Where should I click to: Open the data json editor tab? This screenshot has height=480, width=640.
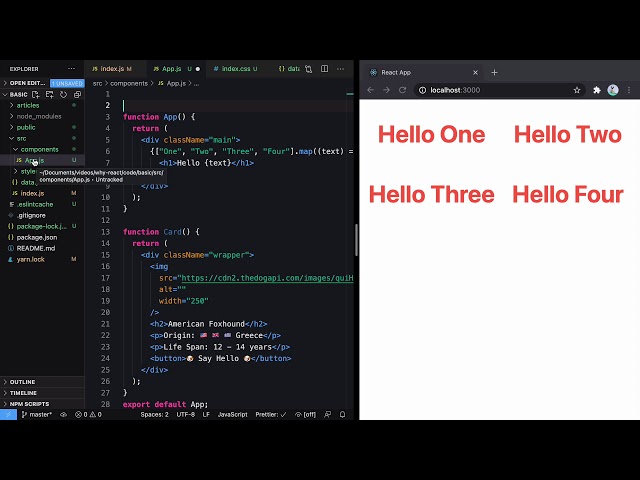click(289, 69)
